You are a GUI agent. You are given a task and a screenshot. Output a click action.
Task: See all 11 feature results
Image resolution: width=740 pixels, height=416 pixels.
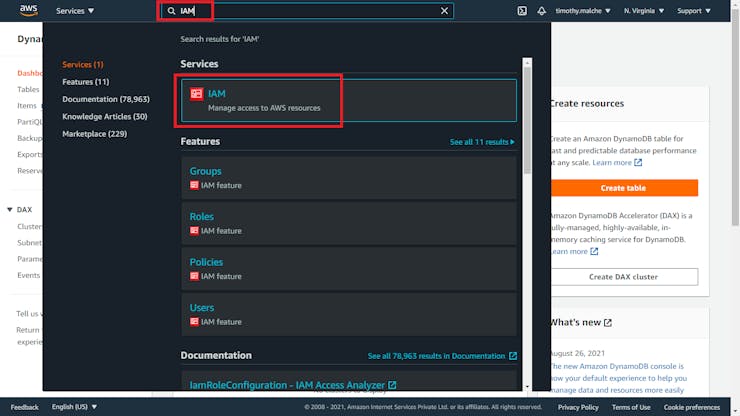pyautogui.click(x=482, y=142)
